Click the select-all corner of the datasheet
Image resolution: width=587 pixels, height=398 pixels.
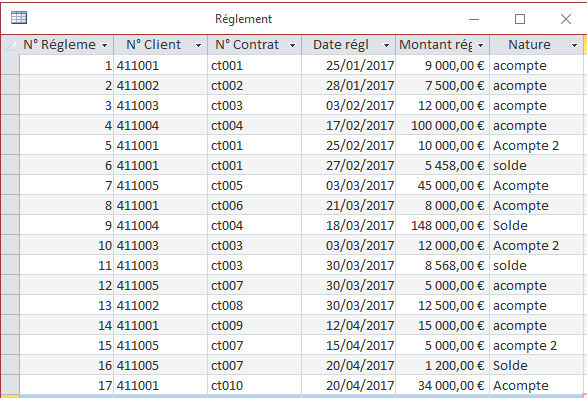pyautogui.click(x=10, y=45)
